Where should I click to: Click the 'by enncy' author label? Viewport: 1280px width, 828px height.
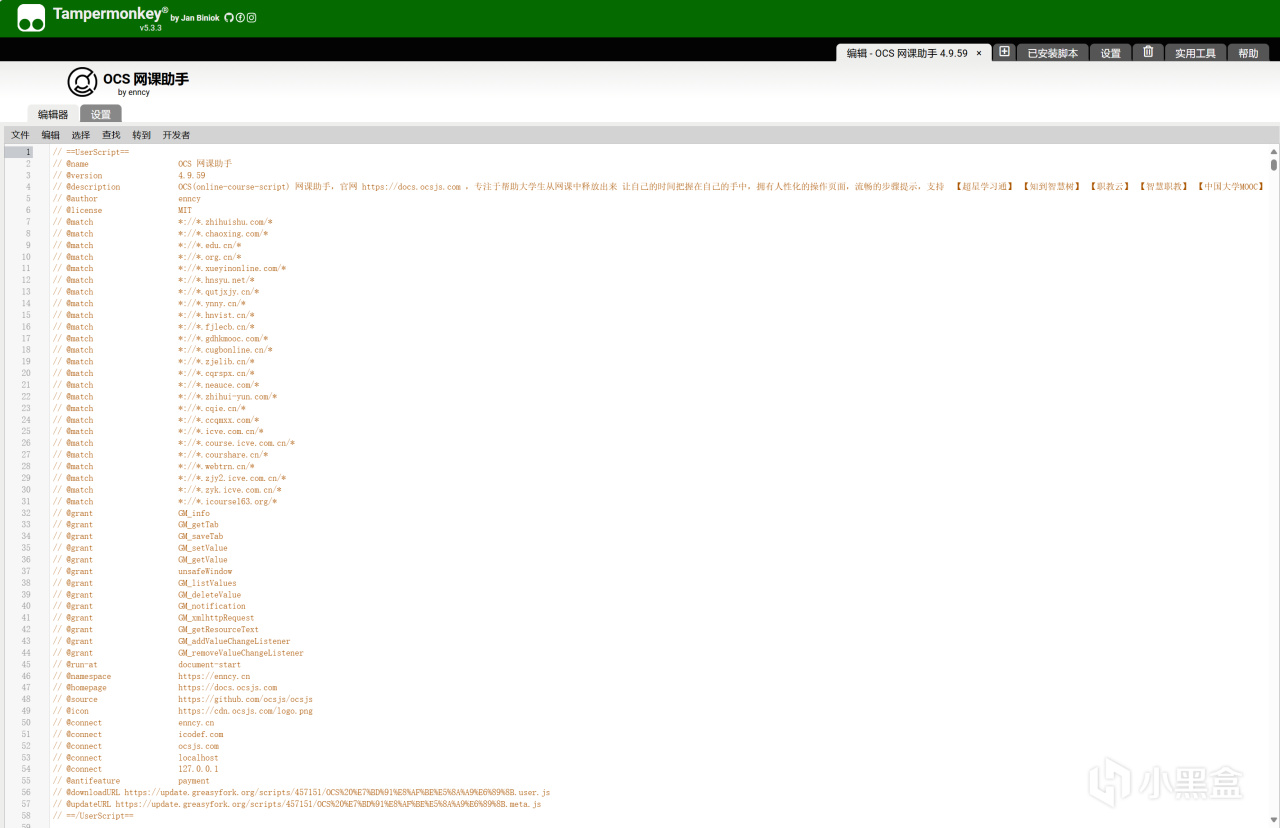point(133,93)
